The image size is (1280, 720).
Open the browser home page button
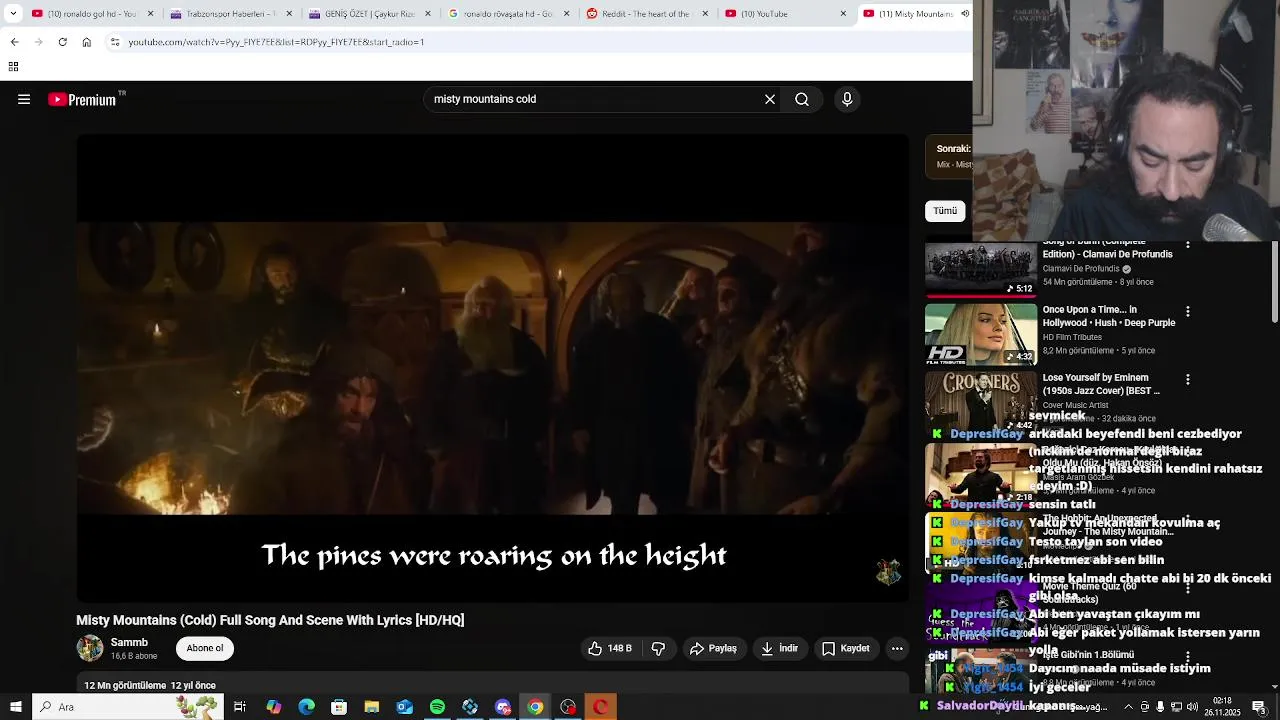pyautogui.click(x=86, y=42)
